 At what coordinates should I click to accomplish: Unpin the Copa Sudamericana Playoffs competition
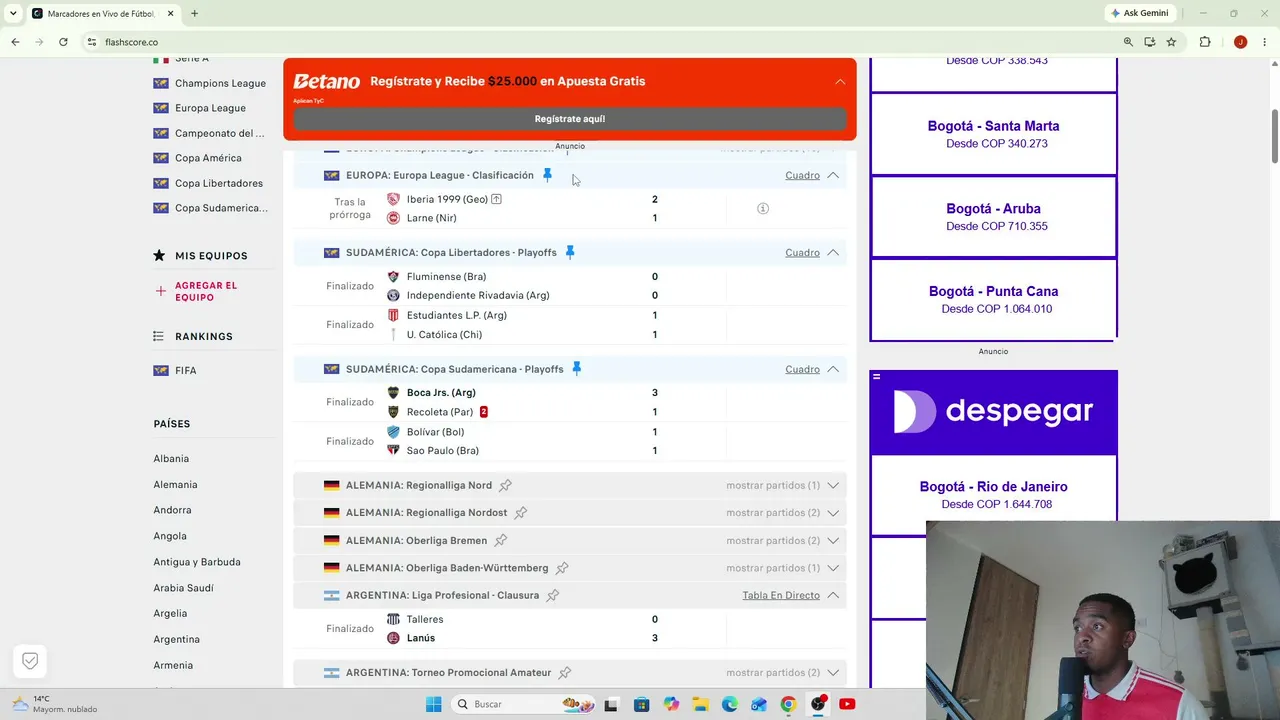tap(576, 369)
